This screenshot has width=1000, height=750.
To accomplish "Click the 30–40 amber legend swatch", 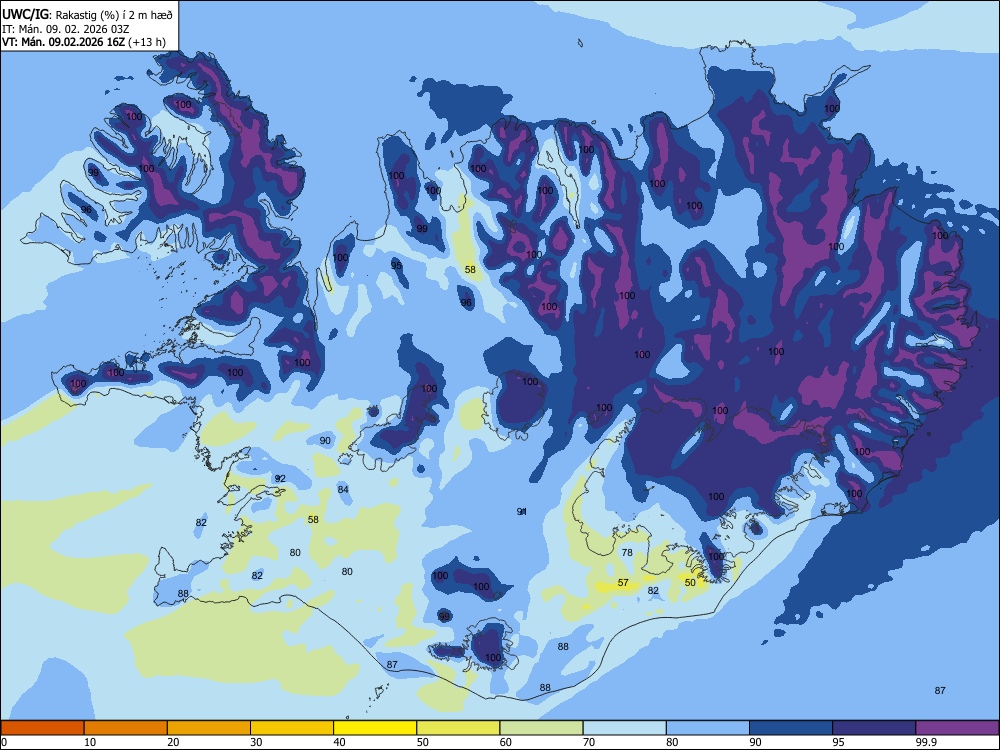I will coord(292,728).
